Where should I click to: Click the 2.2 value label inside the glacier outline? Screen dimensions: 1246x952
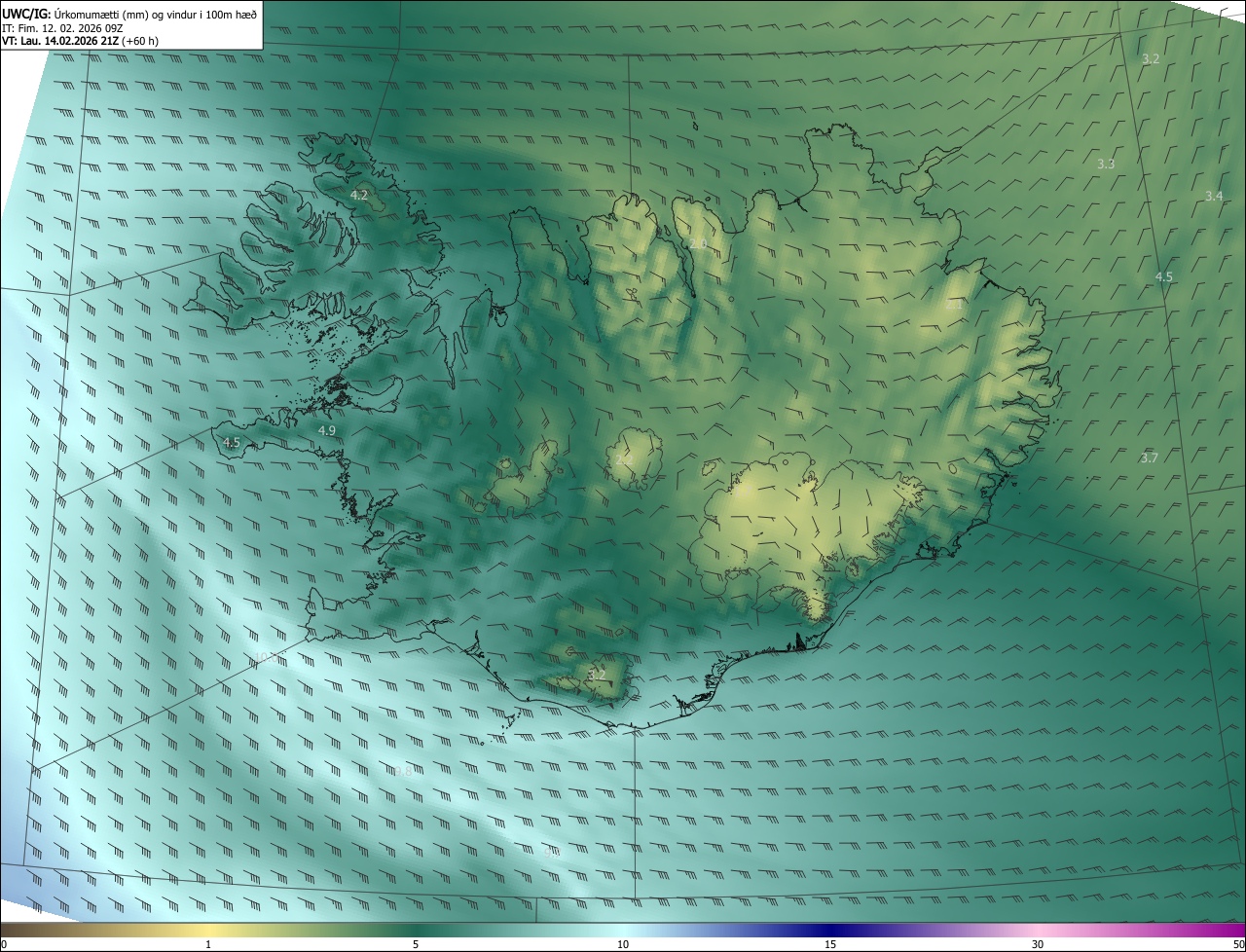tap(624, 459)
